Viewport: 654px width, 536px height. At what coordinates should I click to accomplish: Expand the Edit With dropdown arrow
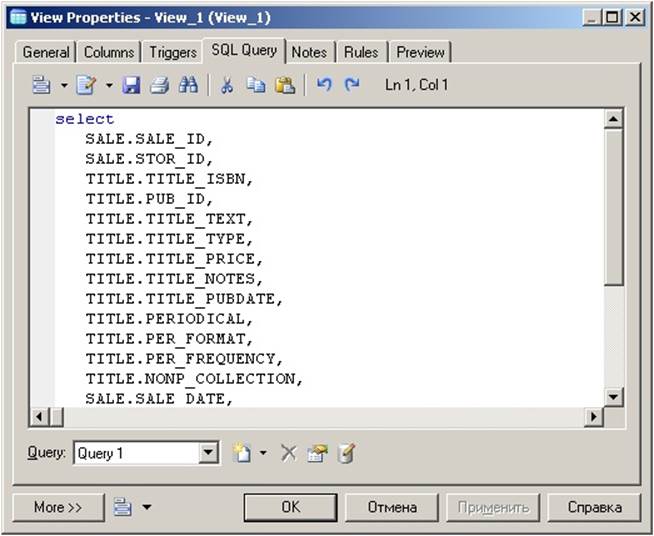point(109,86)
